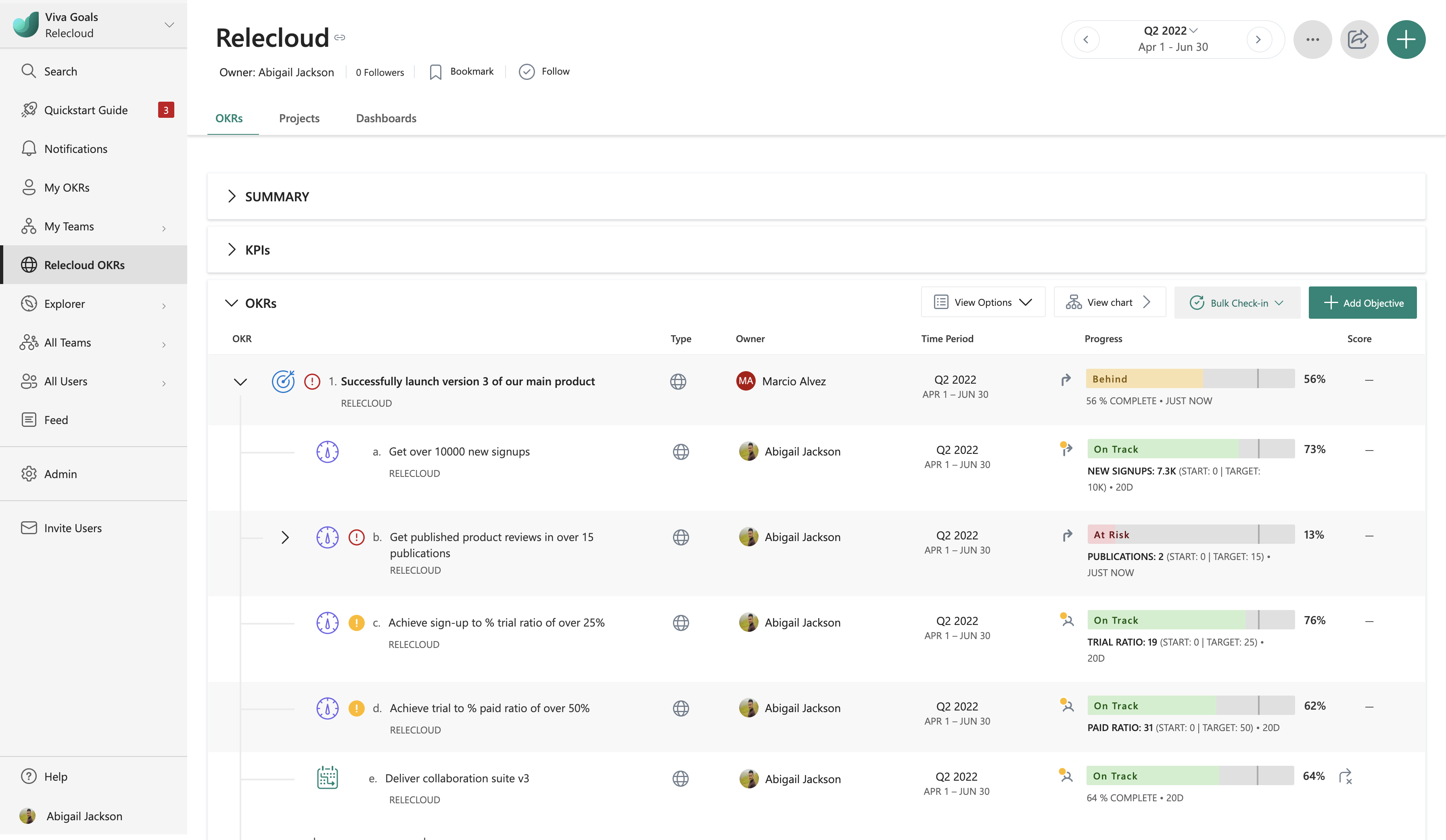The width and height of the screenshot is (1446, 840).
Task: Expand the published product reviews key result
Action: (285, 537)
